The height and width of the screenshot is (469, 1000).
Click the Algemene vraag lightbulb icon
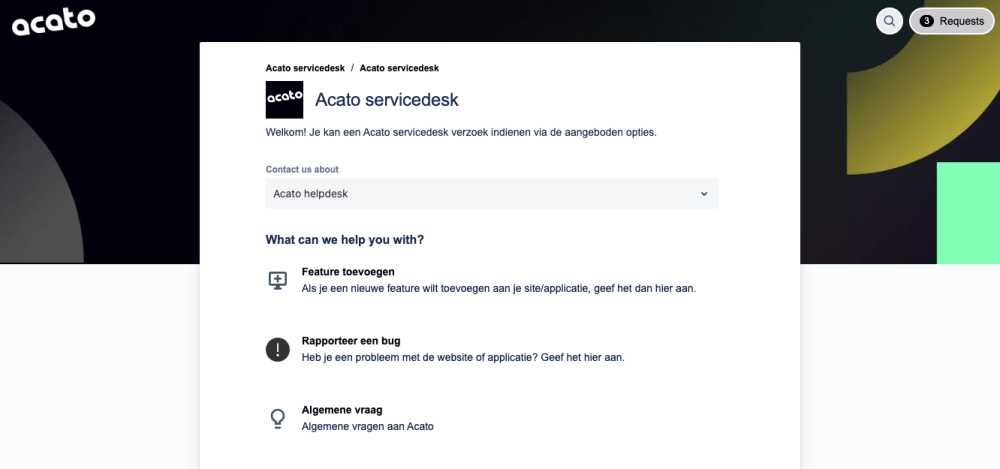tap(277, 419)
